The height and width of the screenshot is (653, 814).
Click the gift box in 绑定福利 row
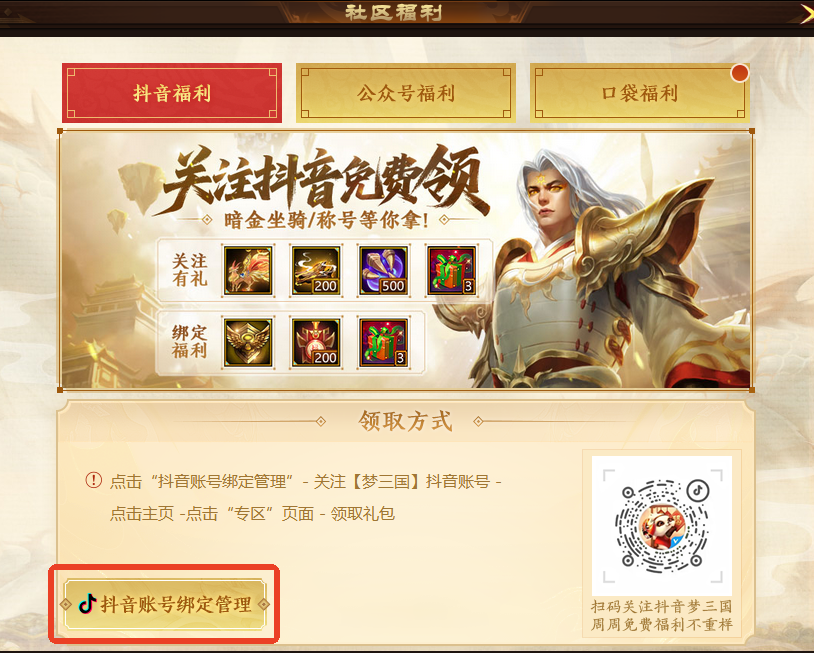point(384,343)
